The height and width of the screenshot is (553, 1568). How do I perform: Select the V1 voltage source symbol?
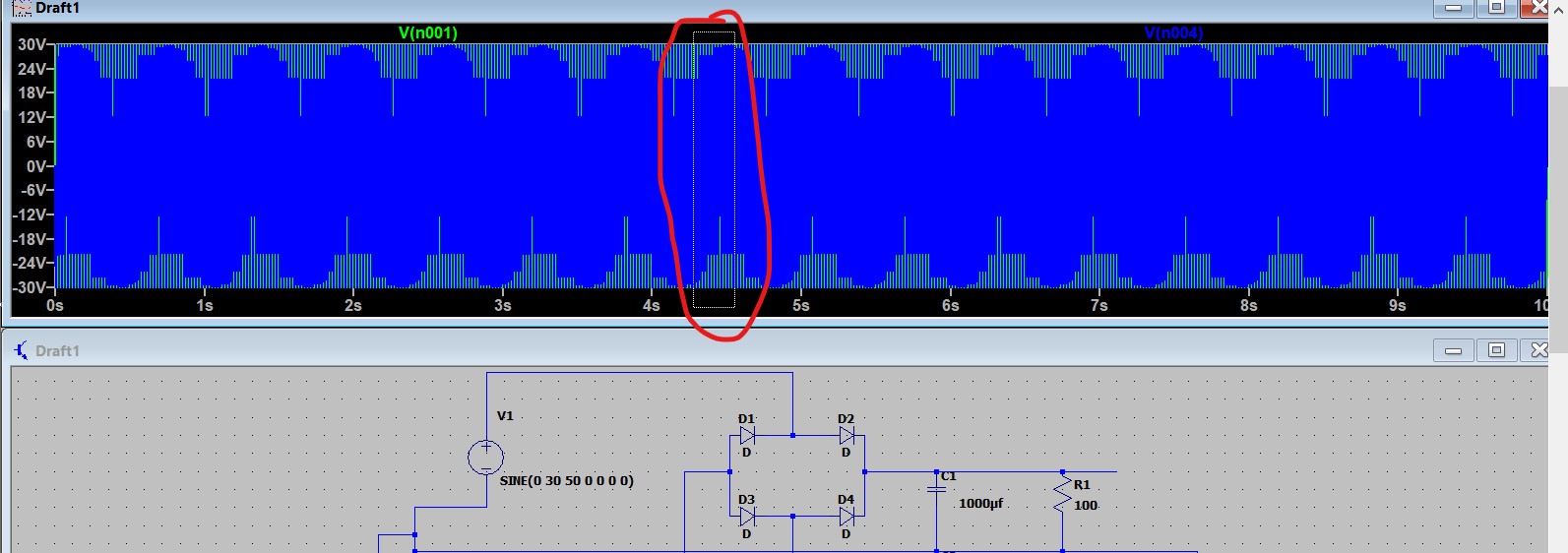pyautogui.click(x=486, y=458)
